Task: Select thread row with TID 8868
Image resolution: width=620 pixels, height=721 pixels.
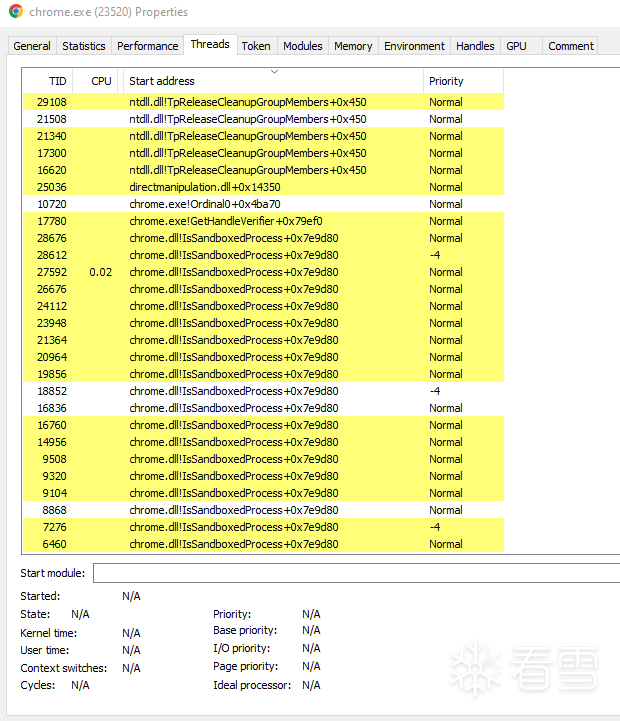Action: (264, 510)
